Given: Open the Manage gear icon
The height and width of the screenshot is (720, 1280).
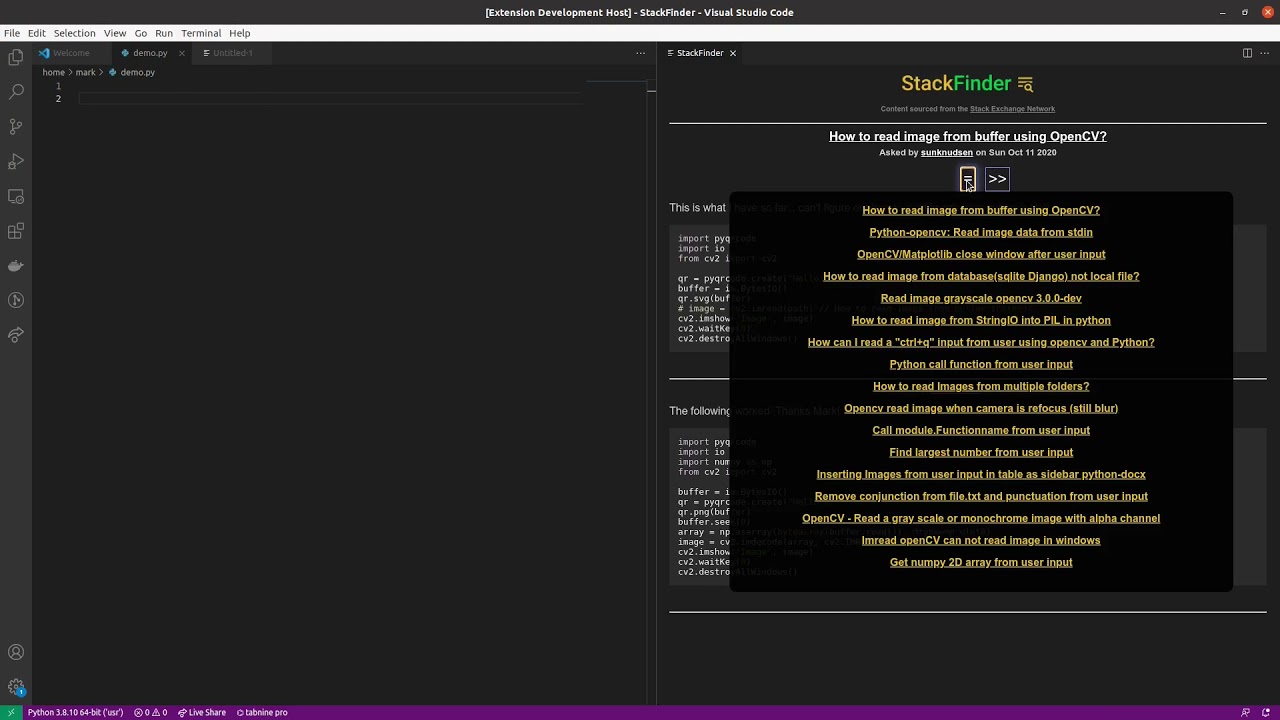Looking at the screenshot, I should click(x=16, y=687).
